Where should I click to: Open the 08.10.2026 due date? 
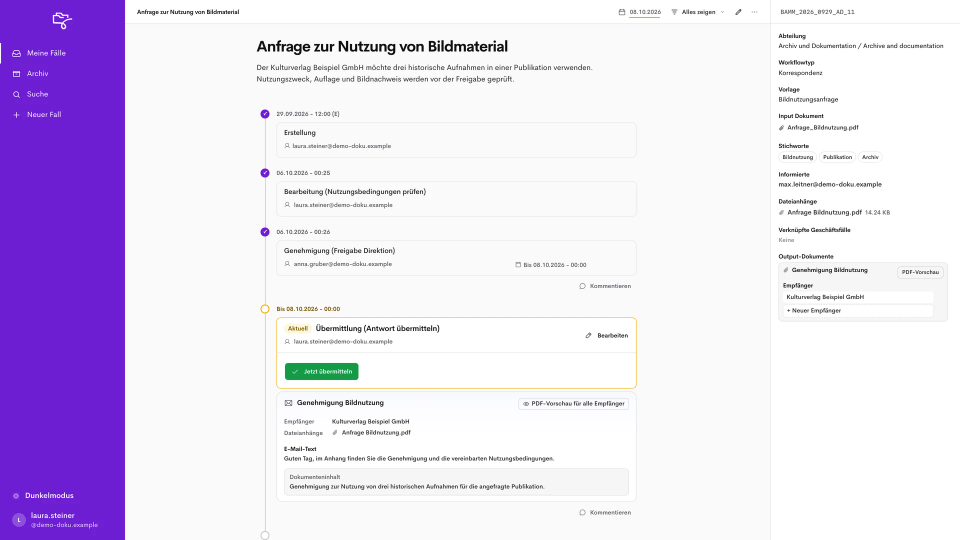(645, 12)
